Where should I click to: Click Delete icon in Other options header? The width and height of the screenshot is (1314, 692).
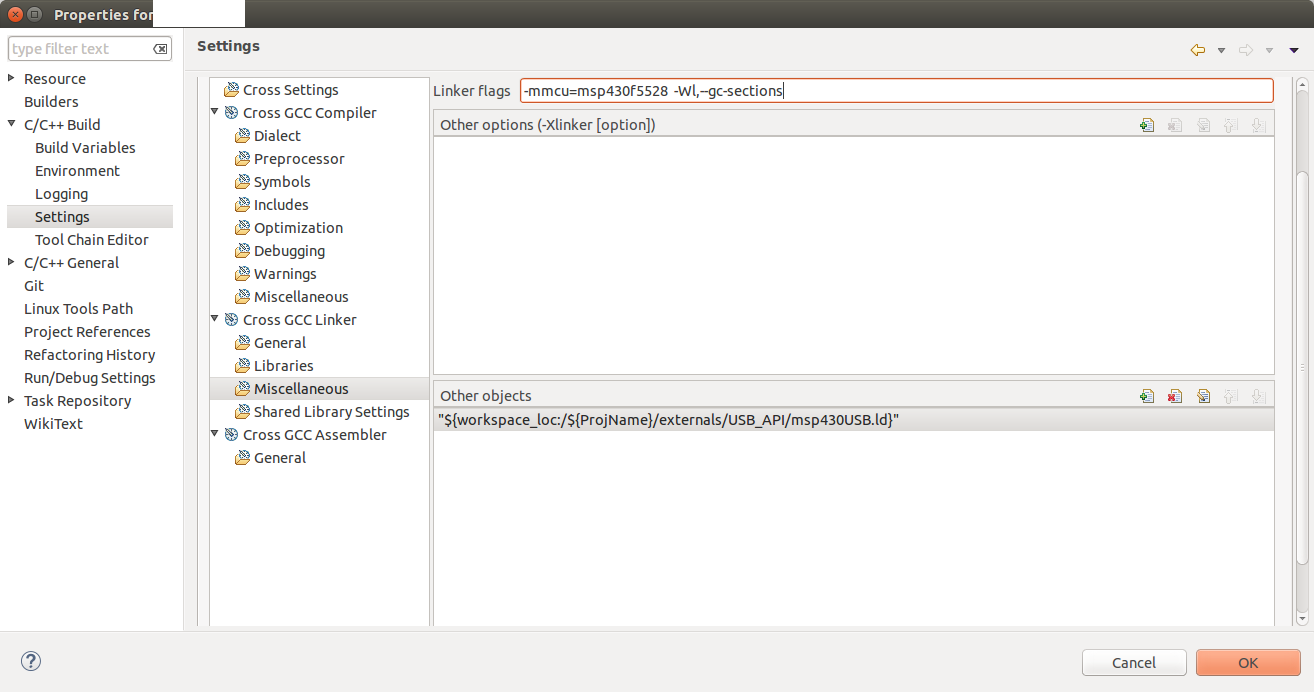tap(1175, 125)
